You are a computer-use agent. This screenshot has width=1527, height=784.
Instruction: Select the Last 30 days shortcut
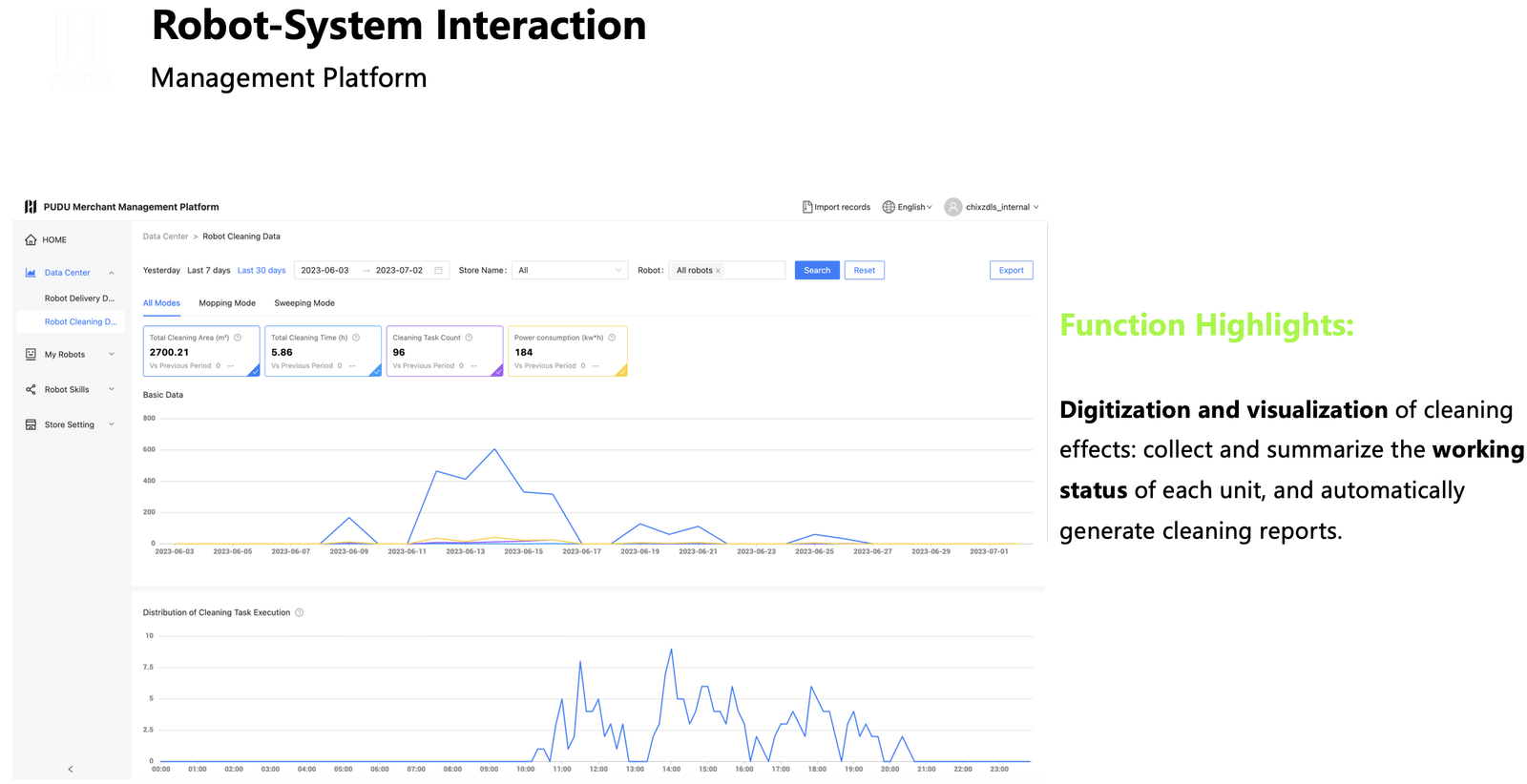coord(261,271)
